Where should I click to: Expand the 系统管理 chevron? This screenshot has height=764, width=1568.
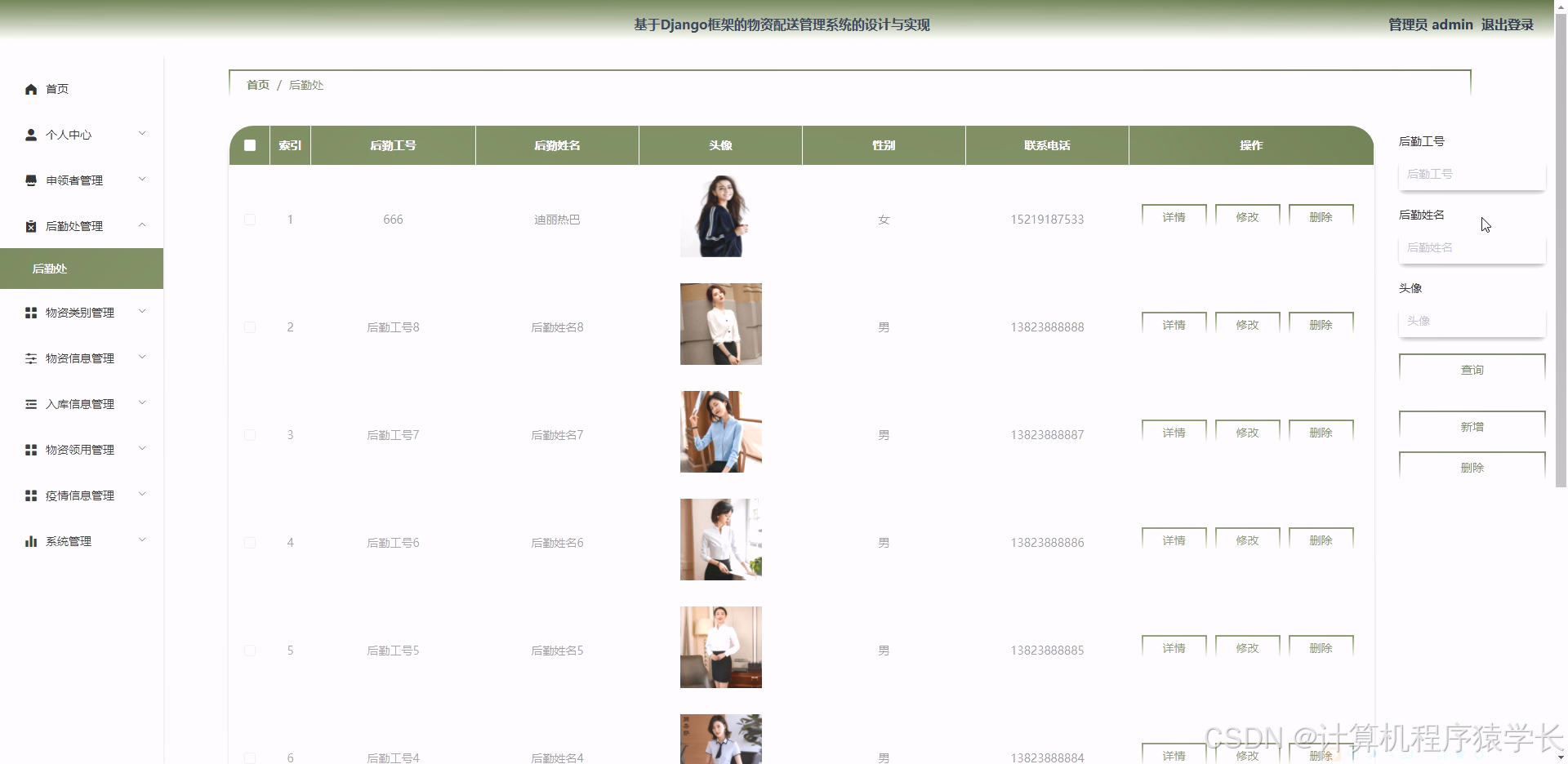pos(142,540)
